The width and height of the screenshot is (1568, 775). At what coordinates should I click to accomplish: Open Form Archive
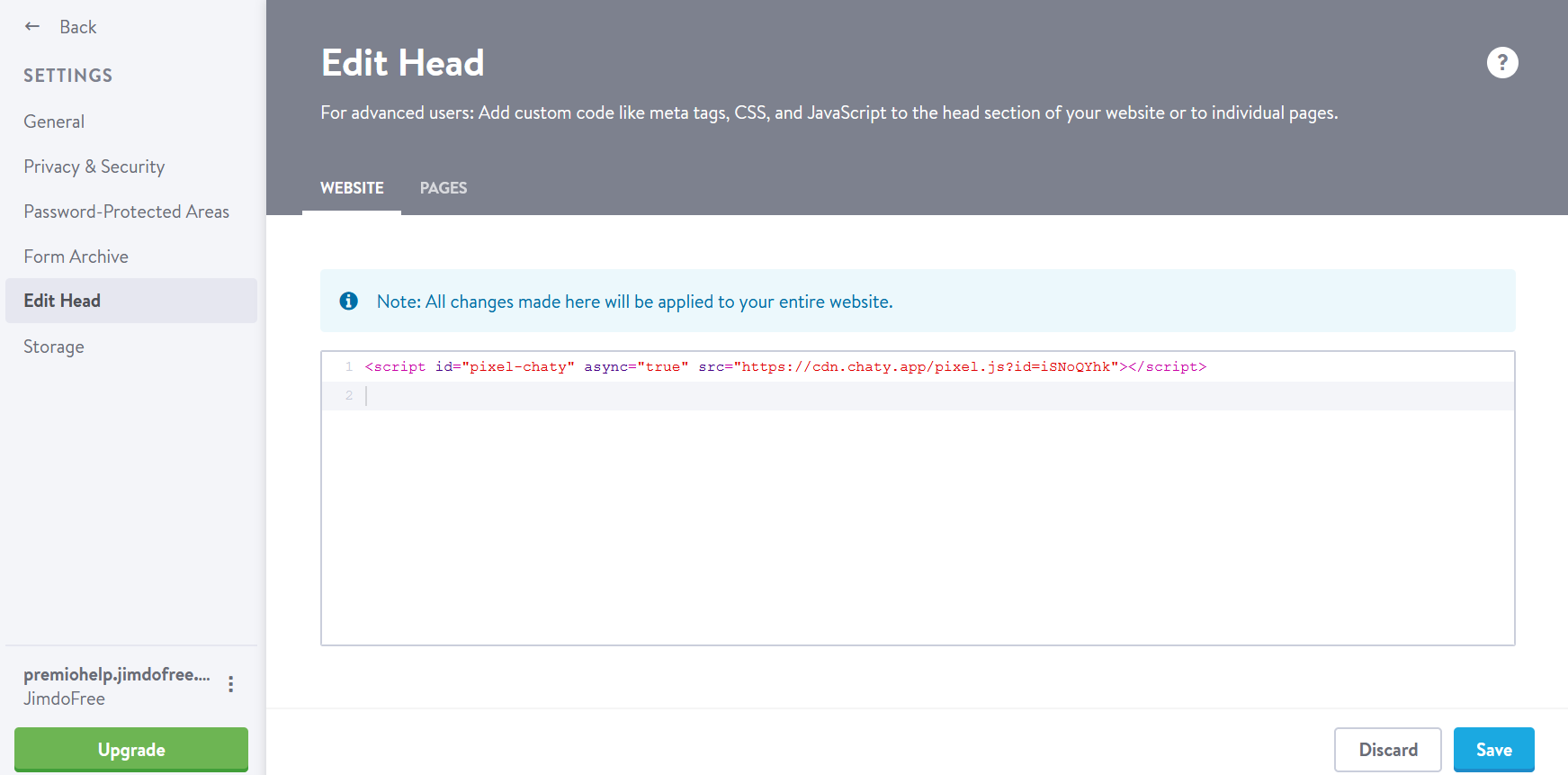(x=76, y=257)
